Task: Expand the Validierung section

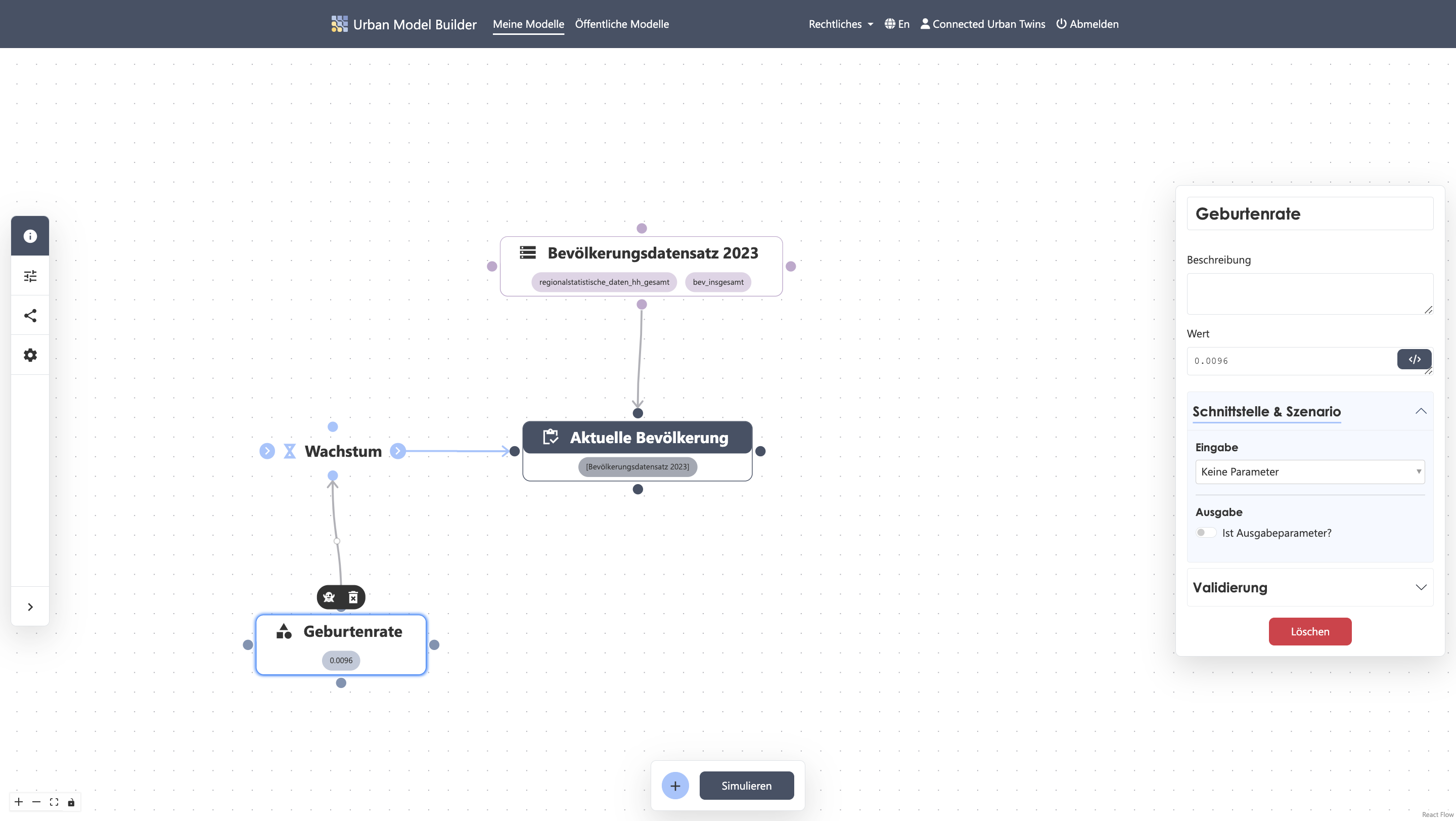Action: [1309, 587]
